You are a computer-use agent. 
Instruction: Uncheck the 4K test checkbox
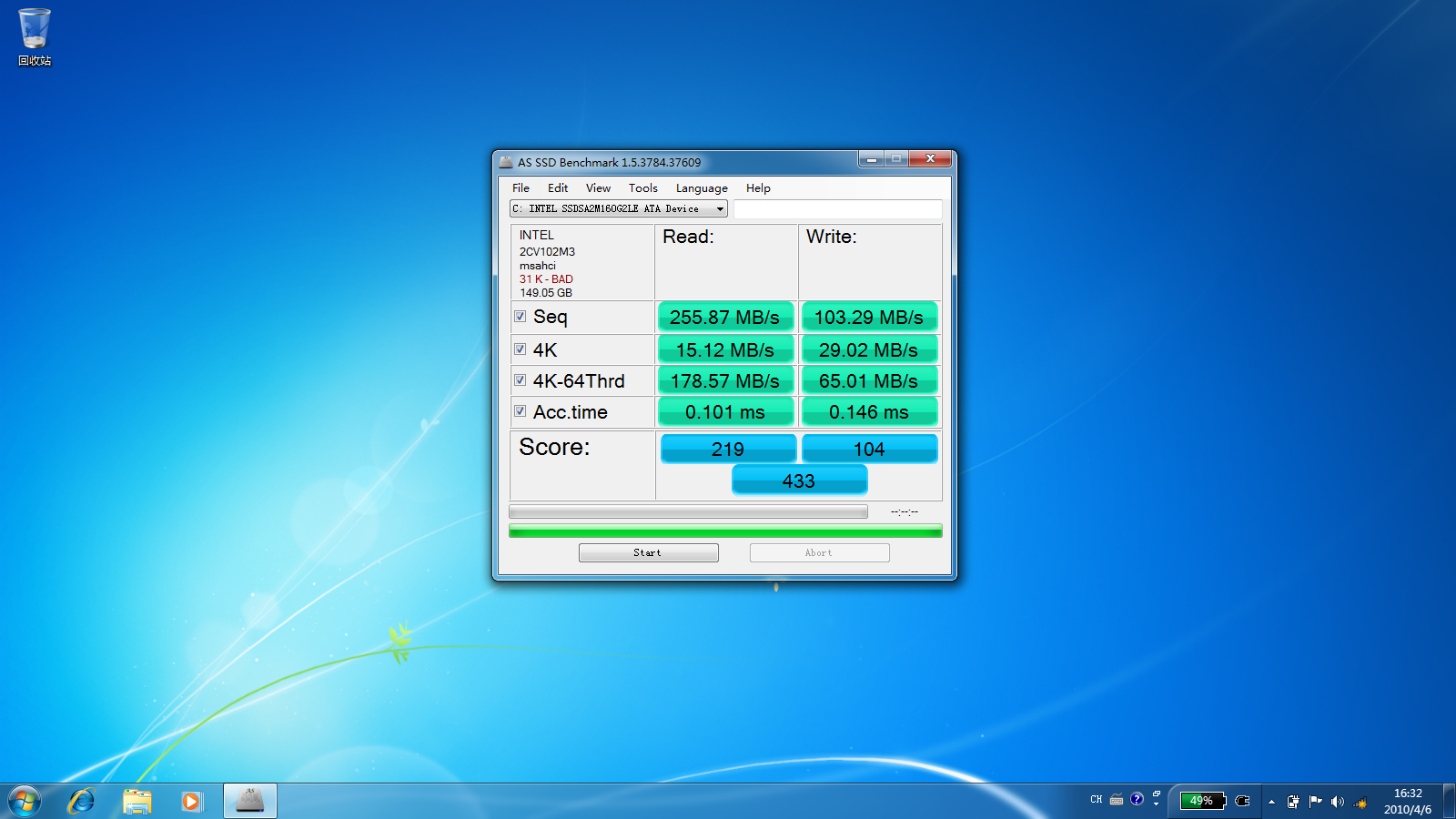coord(520,349)
